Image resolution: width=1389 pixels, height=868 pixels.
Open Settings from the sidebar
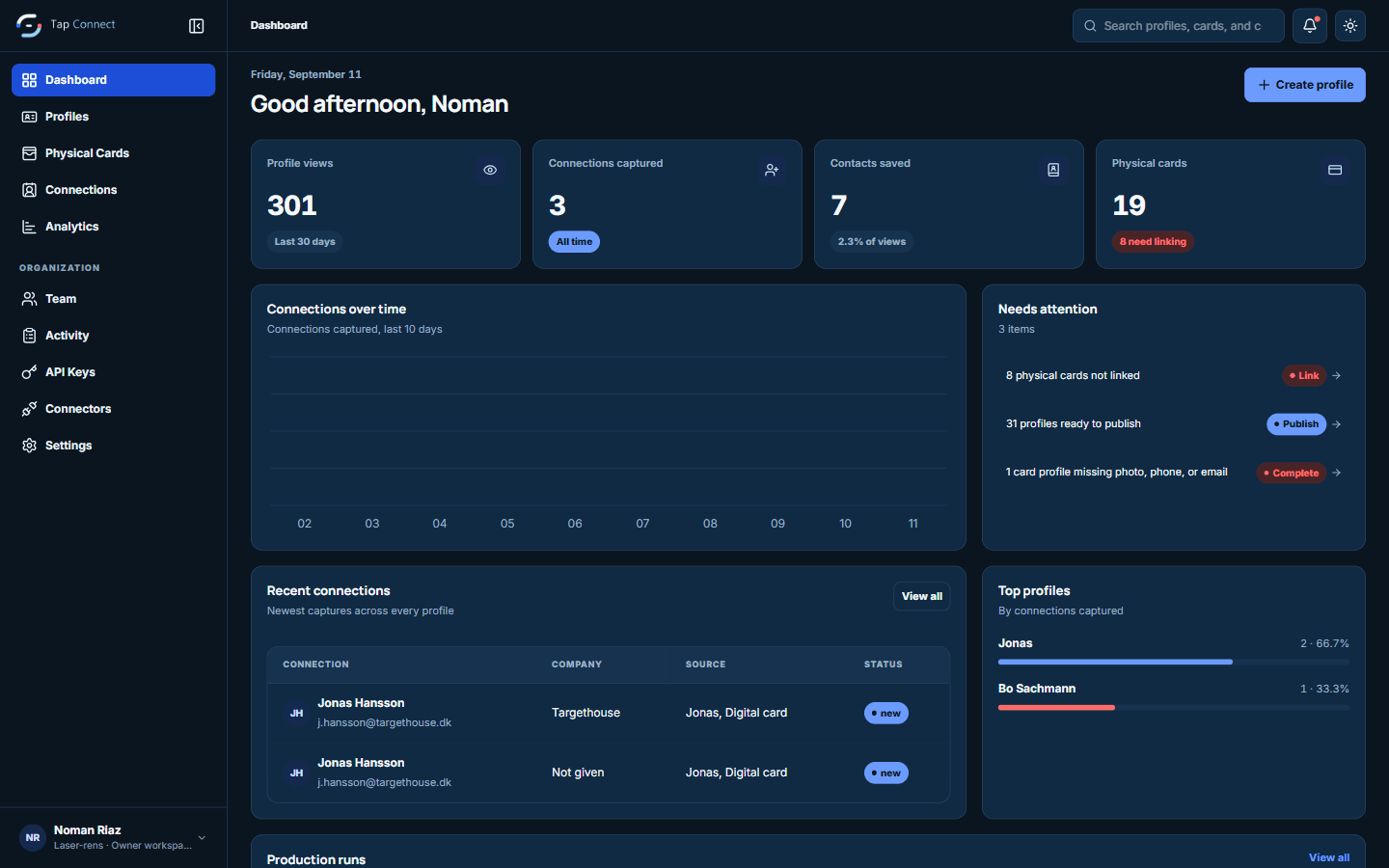click(x=113, y=446)
